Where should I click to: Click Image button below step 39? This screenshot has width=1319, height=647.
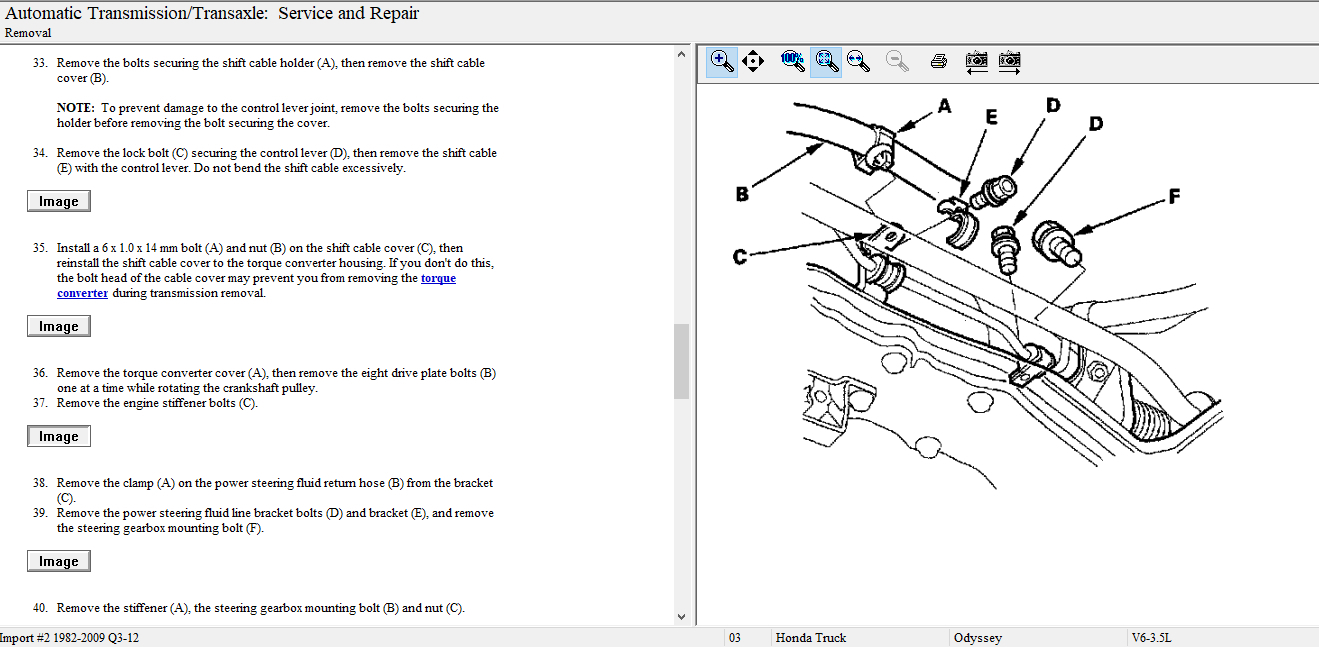[59, 561]
